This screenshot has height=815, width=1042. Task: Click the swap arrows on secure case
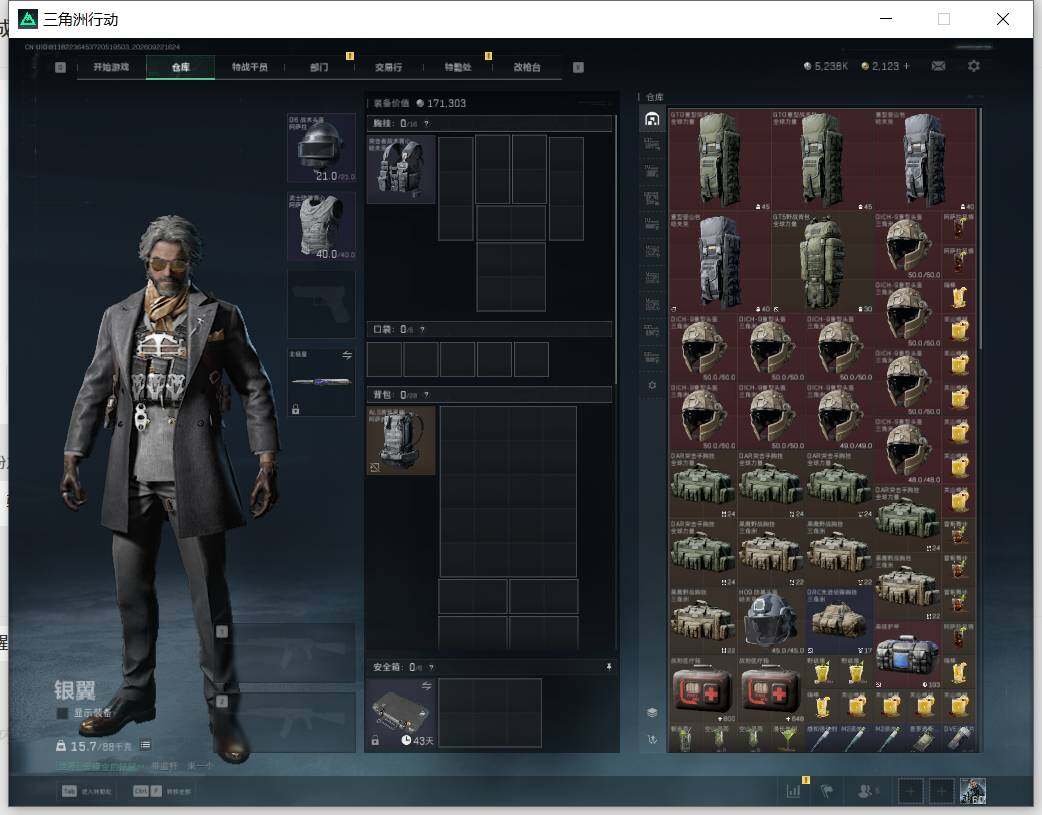[427, 686]
